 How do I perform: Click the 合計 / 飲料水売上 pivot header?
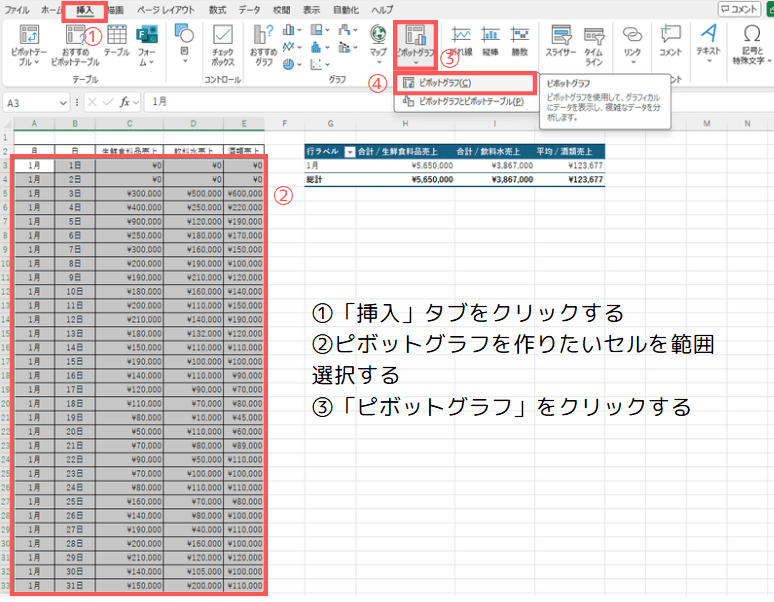pyautogui.click(x=488, y=151)
